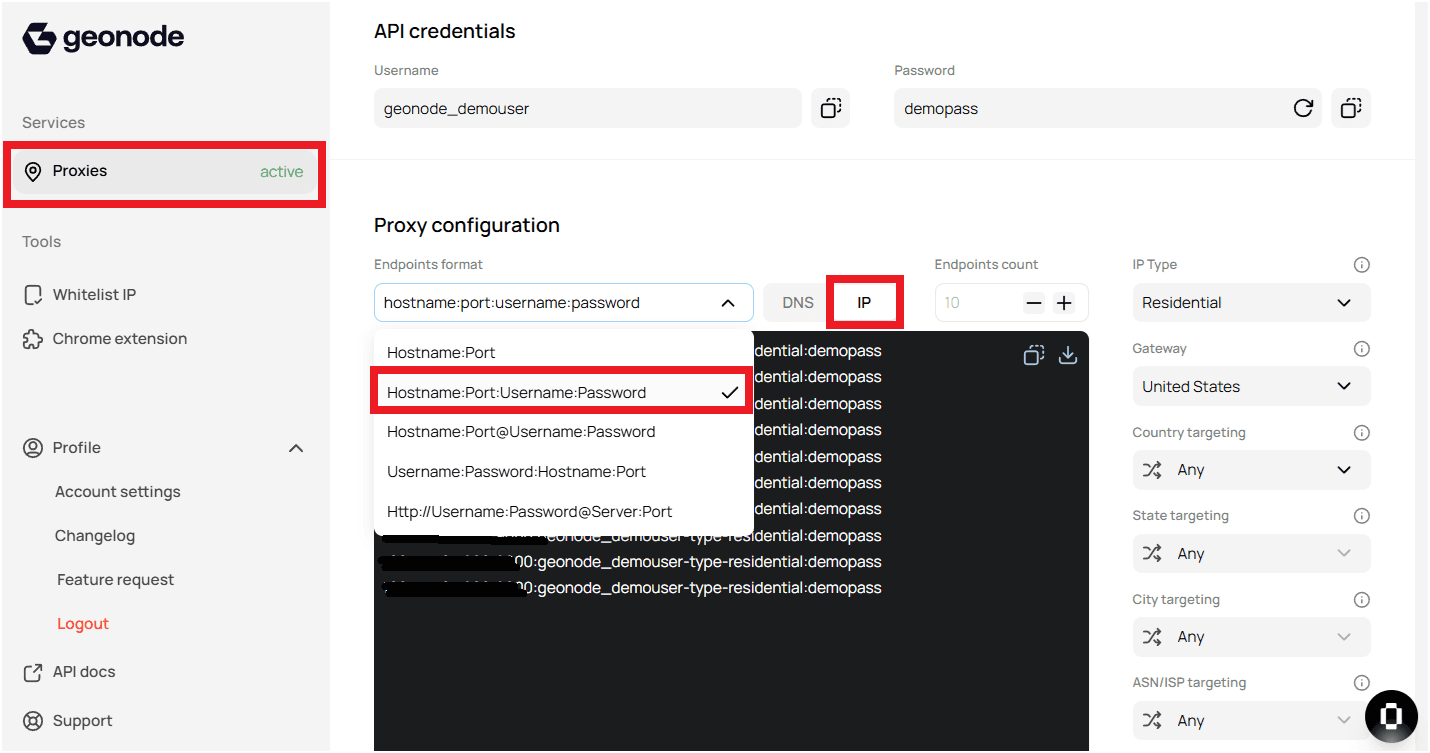Copy the username to clipboard
Screen dimensions: 1430x753
pos(830,108)
